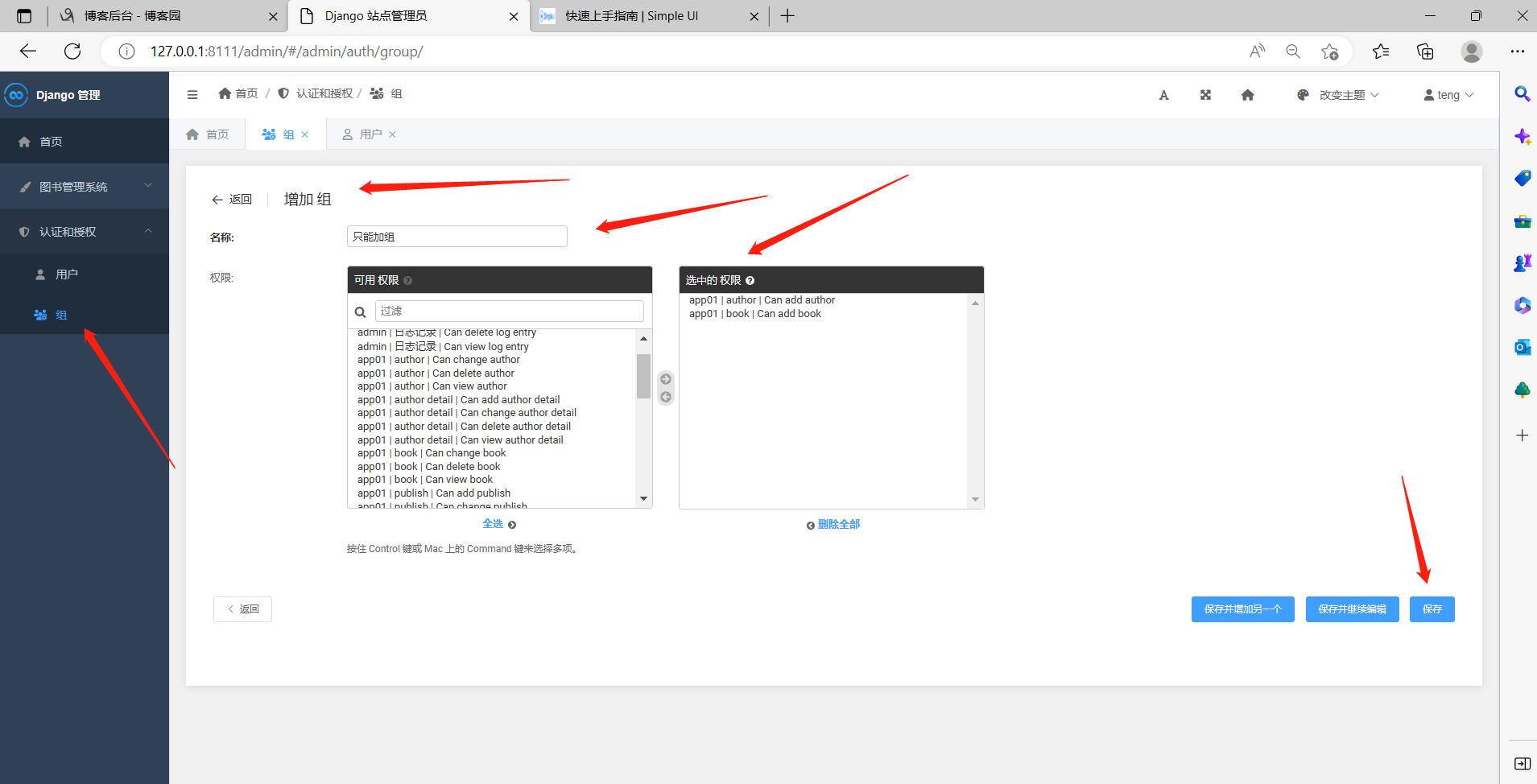The image size is (1537, 784).
Task: Open browser collections panel
Action: click(1425, 52)
